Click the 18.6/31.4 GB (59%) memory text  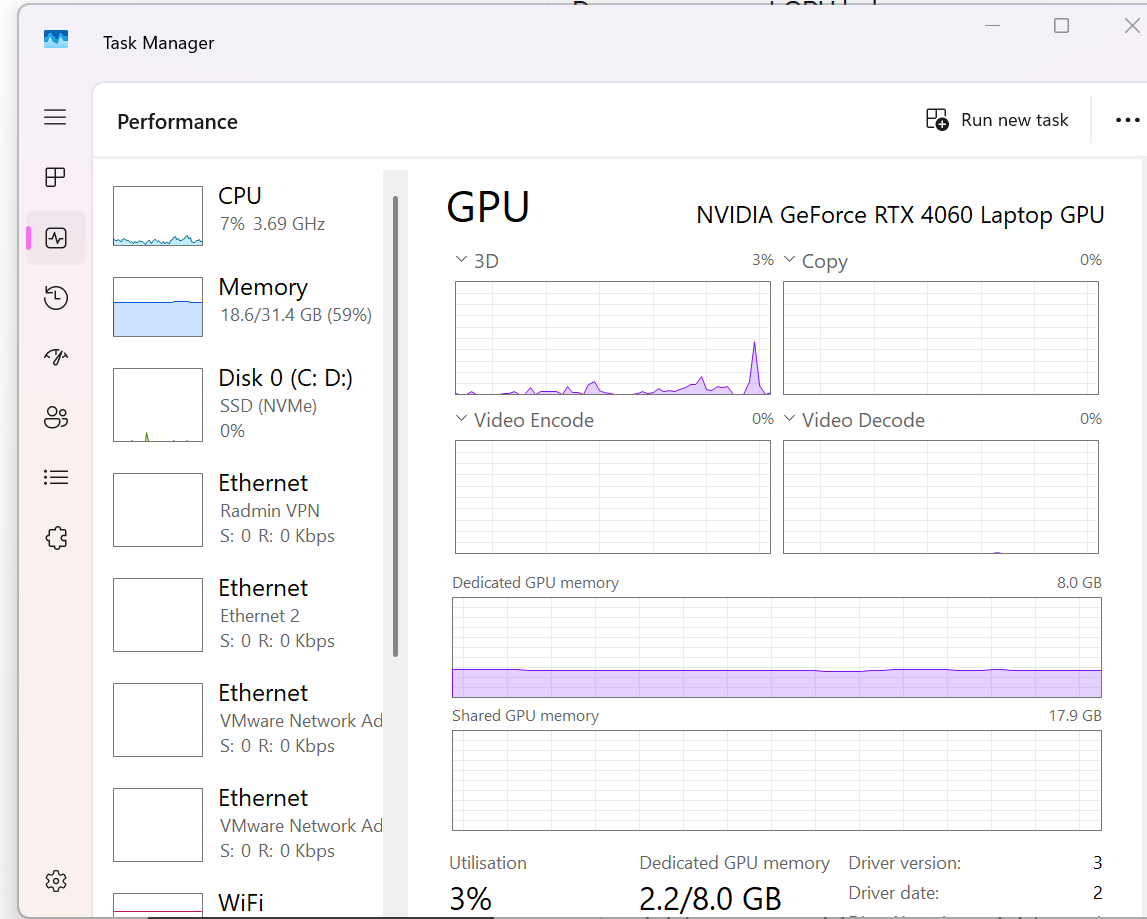pyautogui.click(x=296, y=315)
